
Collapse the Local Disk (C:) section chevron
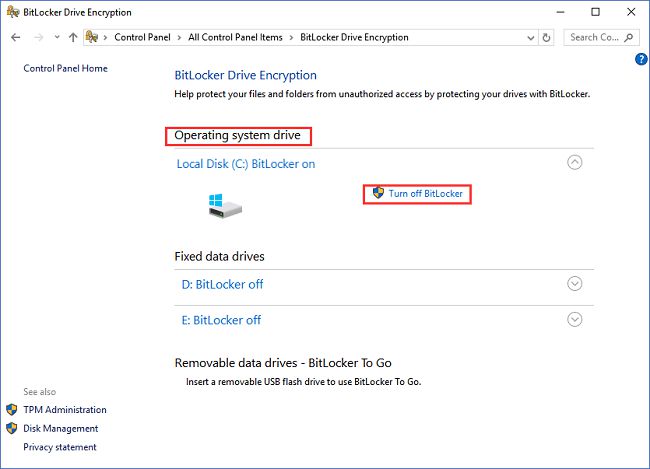[x=574, y=162]
